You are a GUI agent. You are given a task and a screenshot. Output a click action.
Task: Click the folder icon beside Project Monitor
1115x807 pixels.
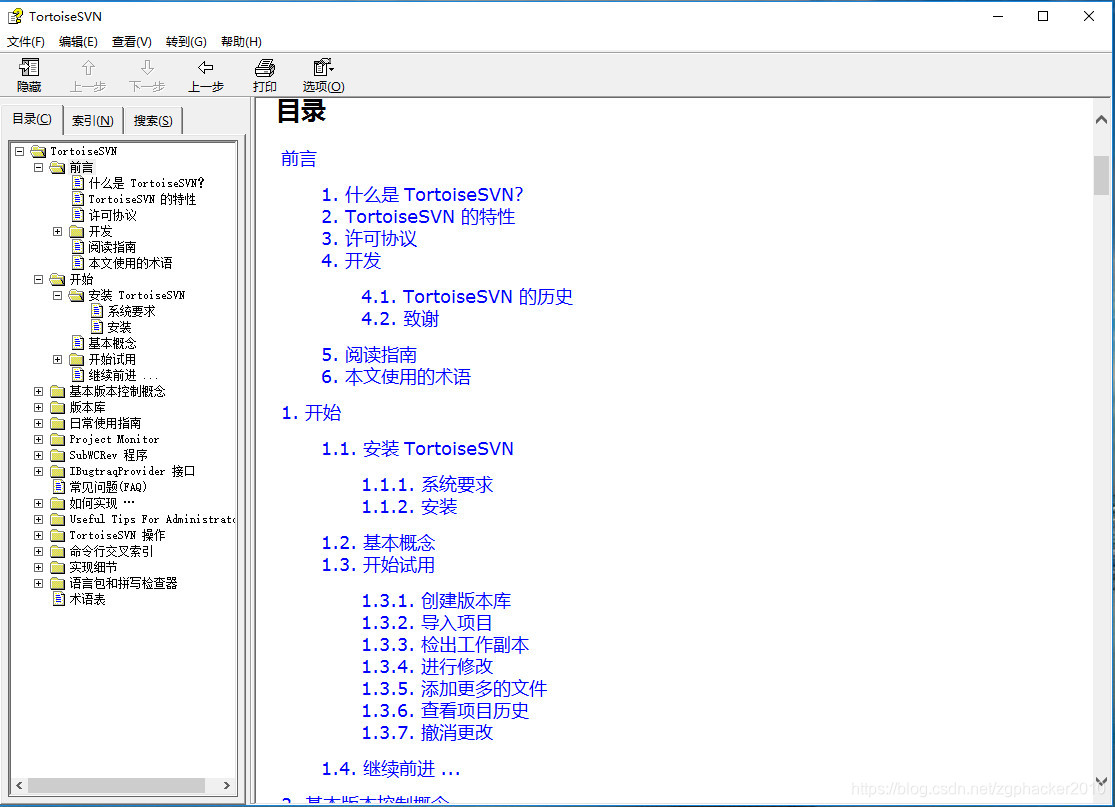(58, 439)
